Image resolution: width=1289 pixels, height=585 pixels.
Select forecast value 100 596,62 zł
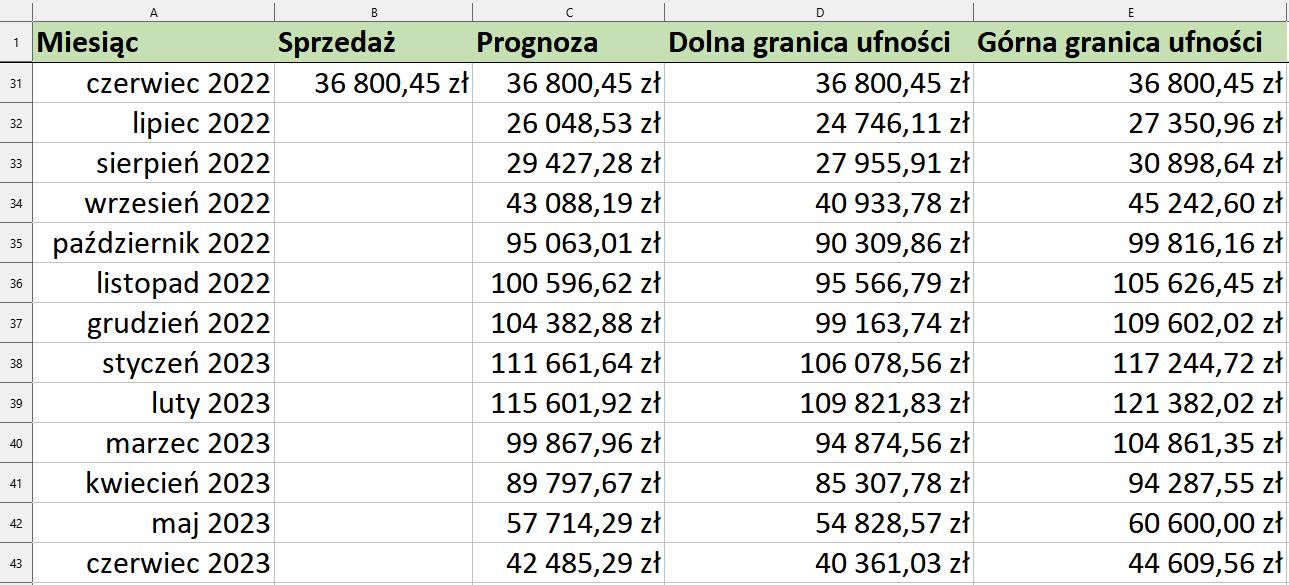568,283
